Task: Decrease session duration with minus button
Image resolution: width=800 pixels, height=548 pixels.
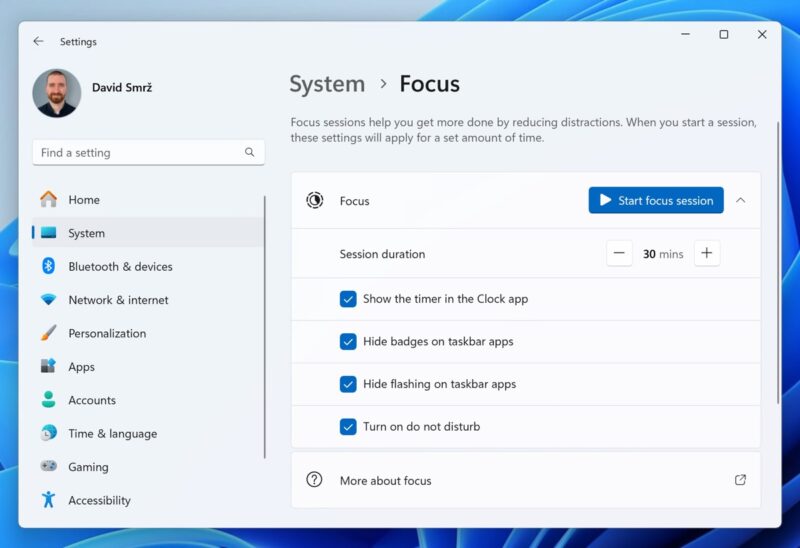Action: point(619,253)
